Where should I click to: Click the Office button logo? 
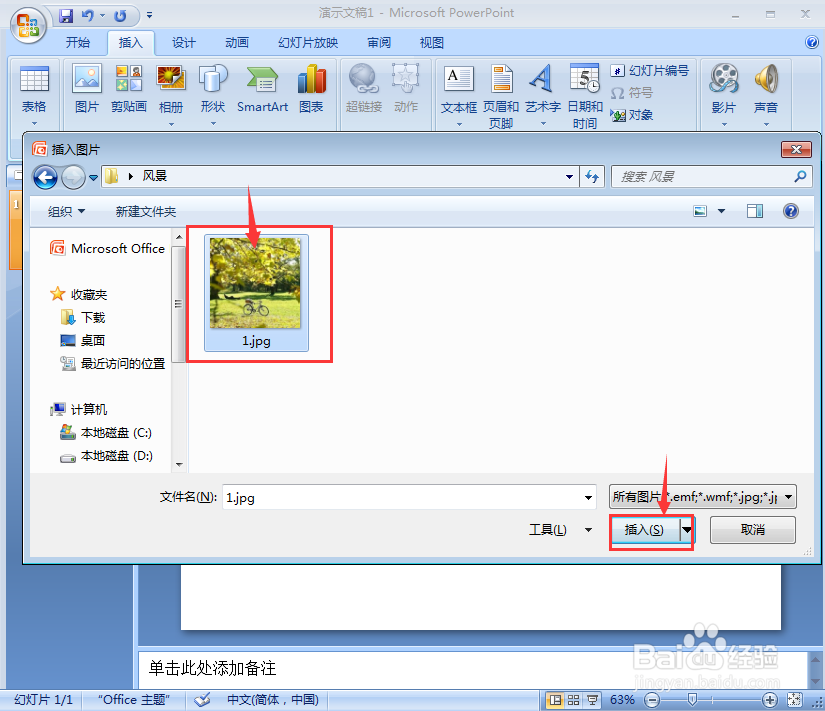pos(28,25)
